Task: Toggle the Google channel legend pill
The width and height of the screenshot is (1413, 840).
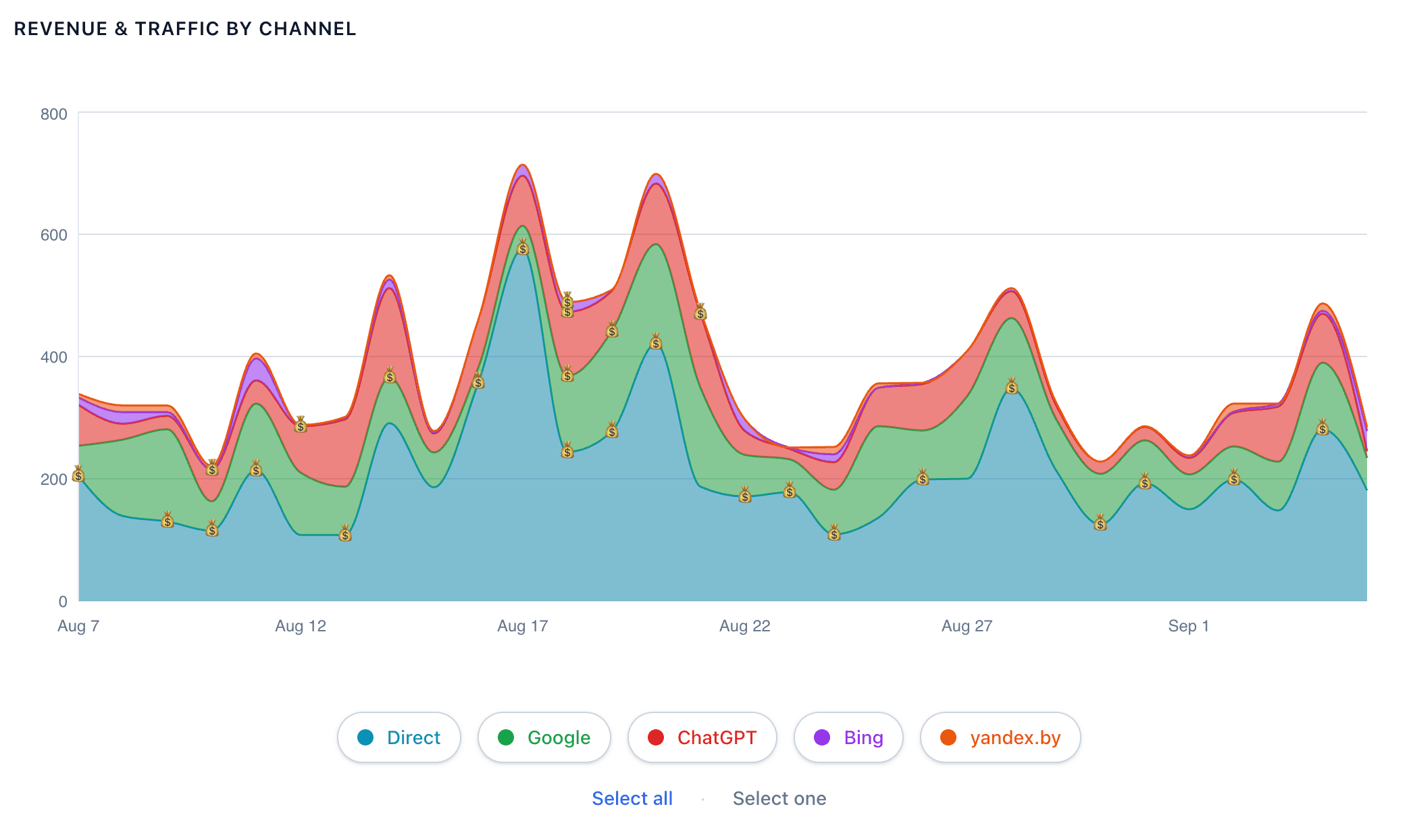Action: pyautogui.click(x=544, y=737)
